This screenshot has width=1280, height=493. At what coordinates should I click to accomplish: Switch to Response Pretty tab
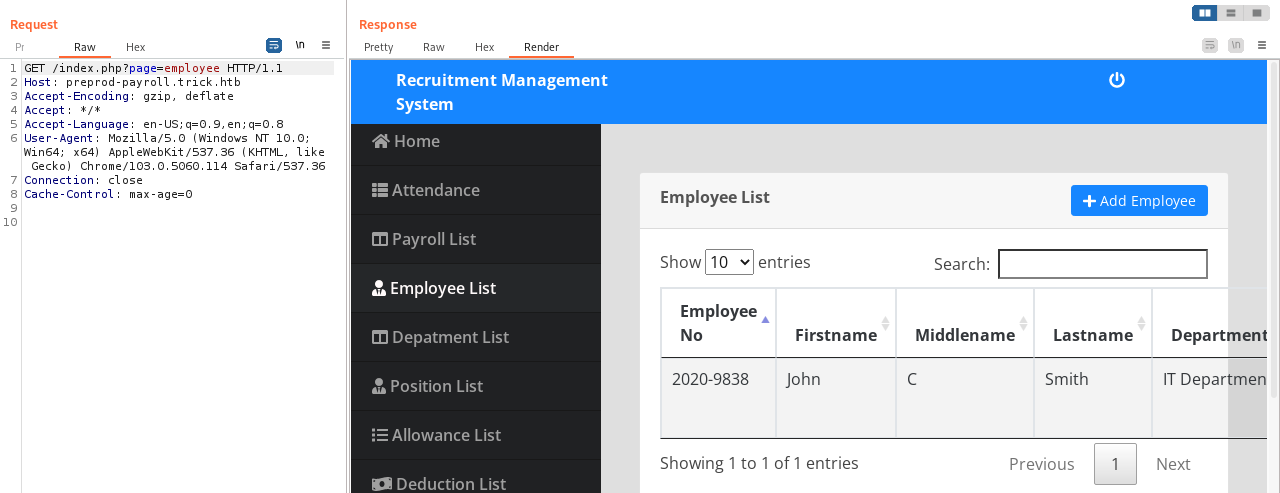(378, 47)
